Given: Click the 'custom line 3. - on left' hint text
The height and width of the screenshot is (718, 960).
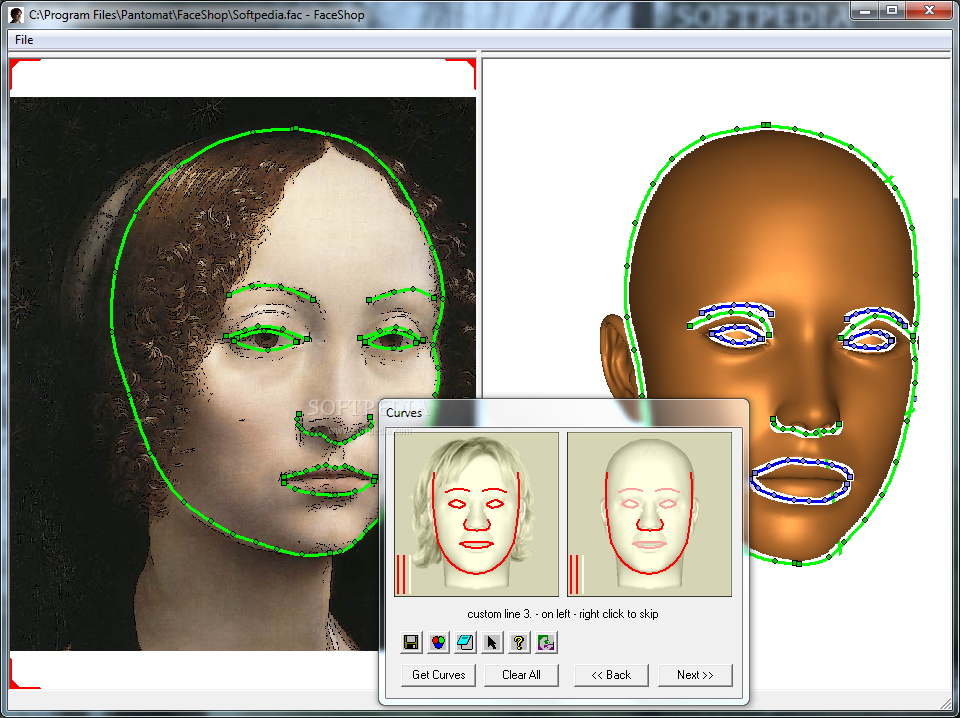Looking at the screenshot, I should click(563, 614).
